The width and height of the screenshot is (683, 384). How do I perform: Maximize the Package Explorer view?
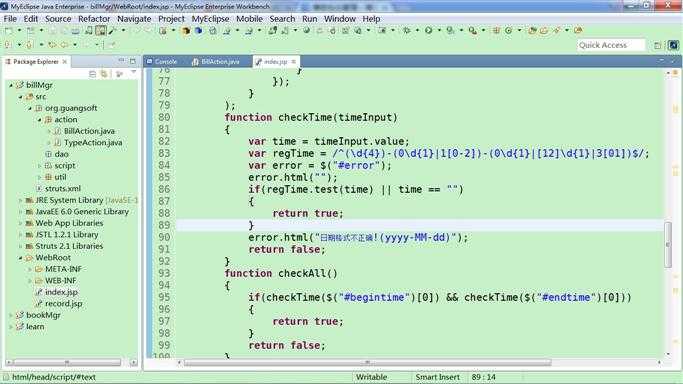[133, 61]
